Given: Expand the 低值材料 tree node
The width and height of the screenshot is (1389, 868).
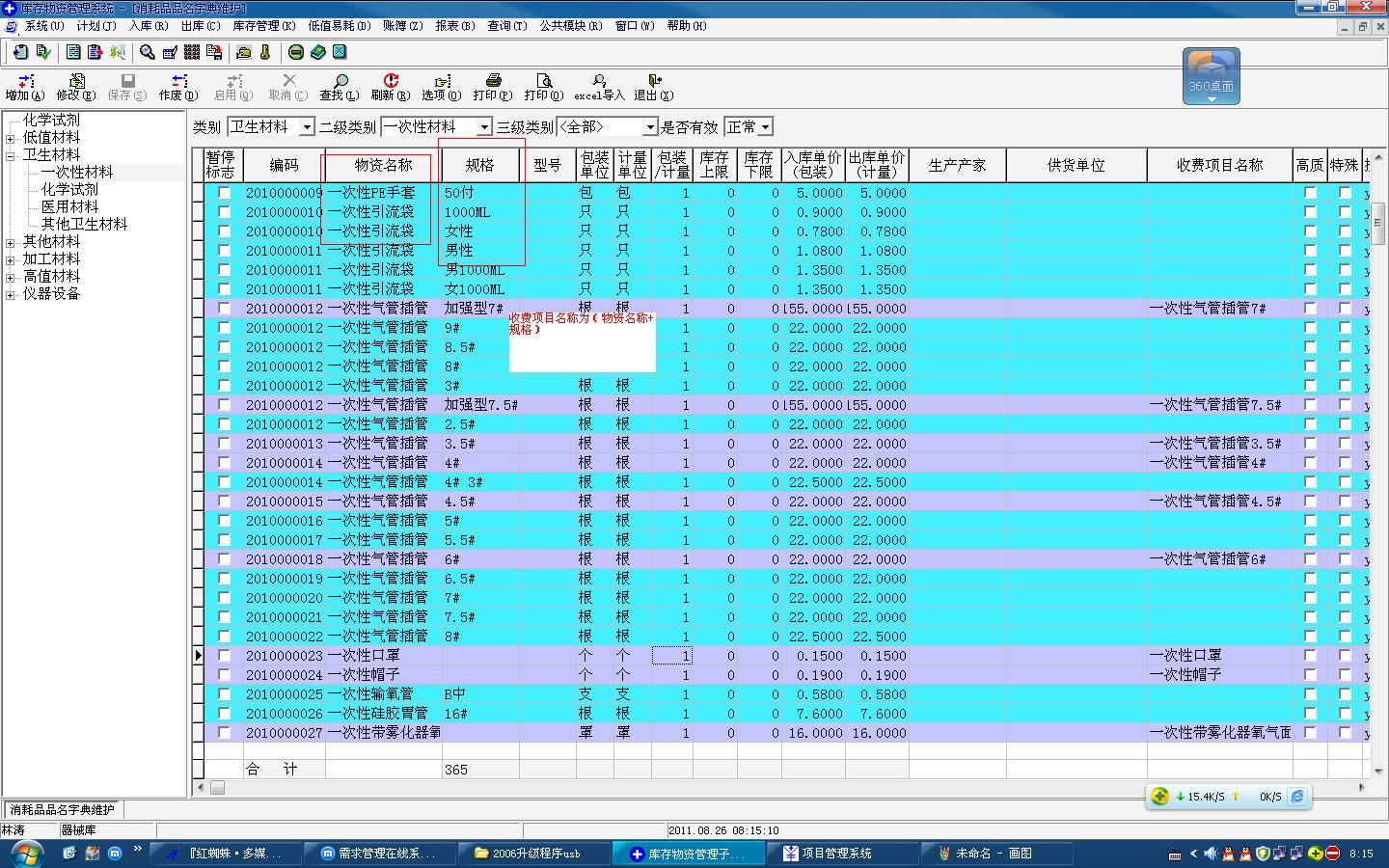Looking at the screenshot, I should (x=11, y=138).
